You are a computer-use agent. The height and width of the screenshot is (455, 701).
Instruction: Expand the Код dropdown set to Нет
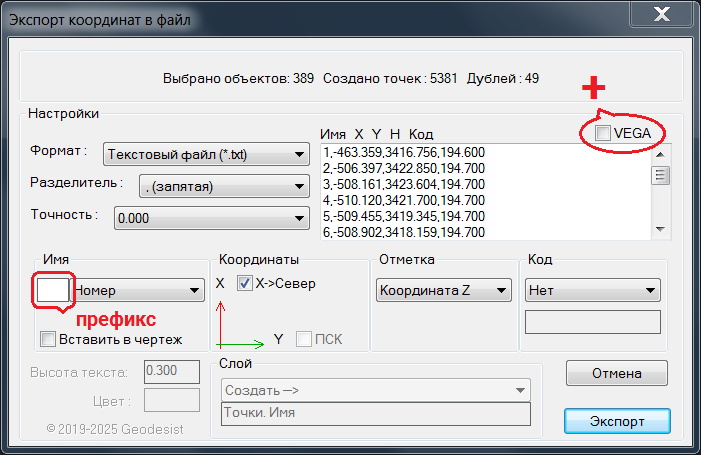pos(592,291)
